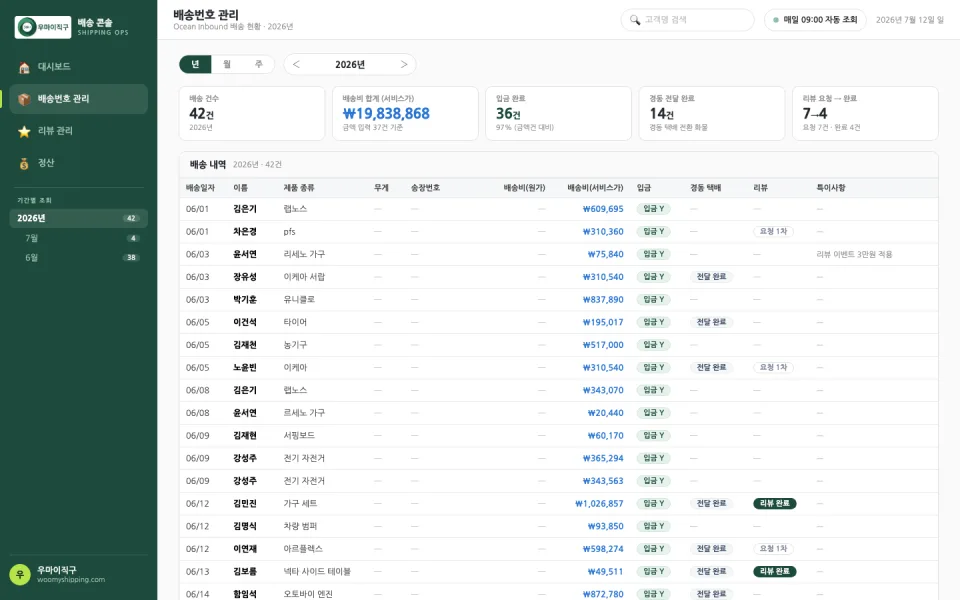Click amount ₩75,840
This screenshot has height=600, width=960.
pyautogui.click(x=606, y=254)
